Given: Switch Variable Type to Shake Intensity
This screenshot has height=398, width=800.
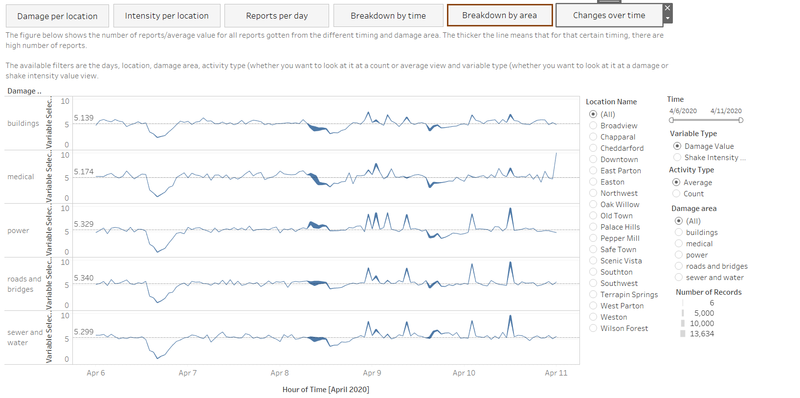Looking at the screenshot, I should coord(677,158).
